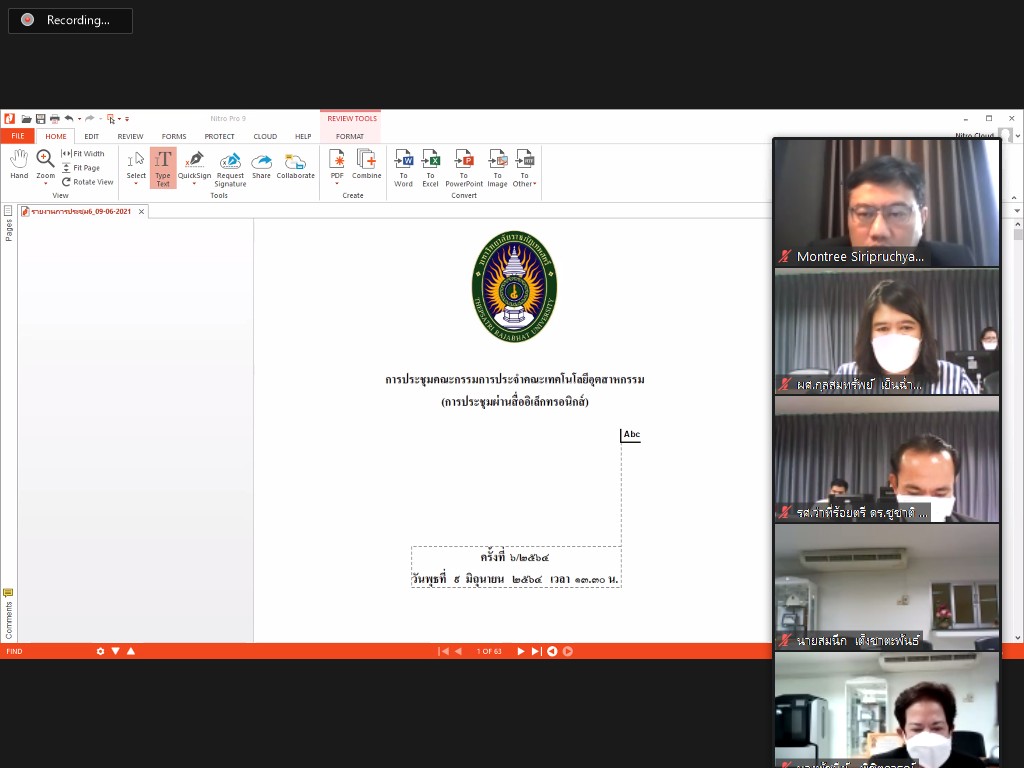Switch to the EDIT ribbon tab
The width and height of the screenshot is (1024, 768).
click(91, 136)
